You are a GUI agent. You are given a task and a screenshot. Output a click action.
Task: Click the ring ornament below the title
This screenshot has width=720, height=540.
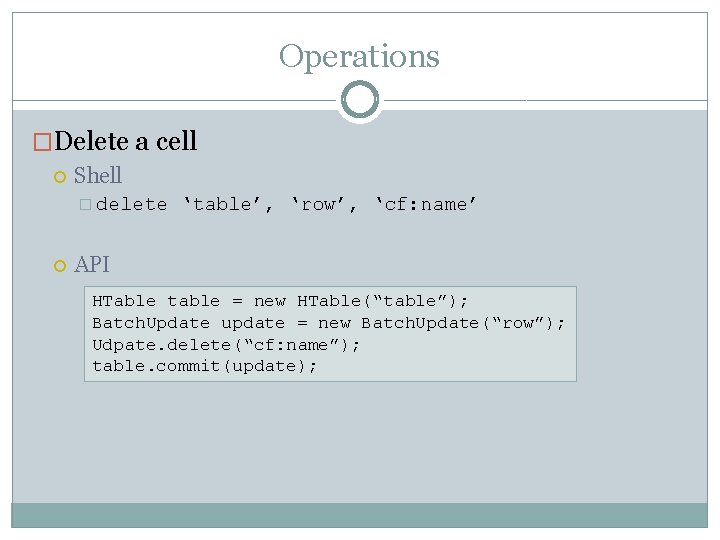pos(359,100)
